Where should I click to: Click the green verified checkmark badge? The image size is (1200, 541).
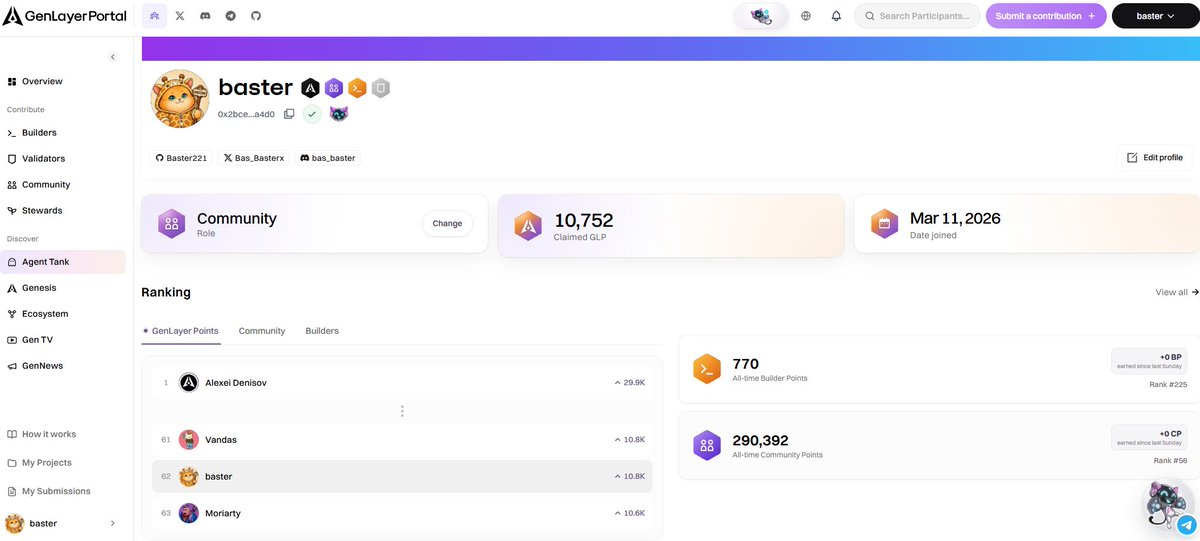point(313,114)
